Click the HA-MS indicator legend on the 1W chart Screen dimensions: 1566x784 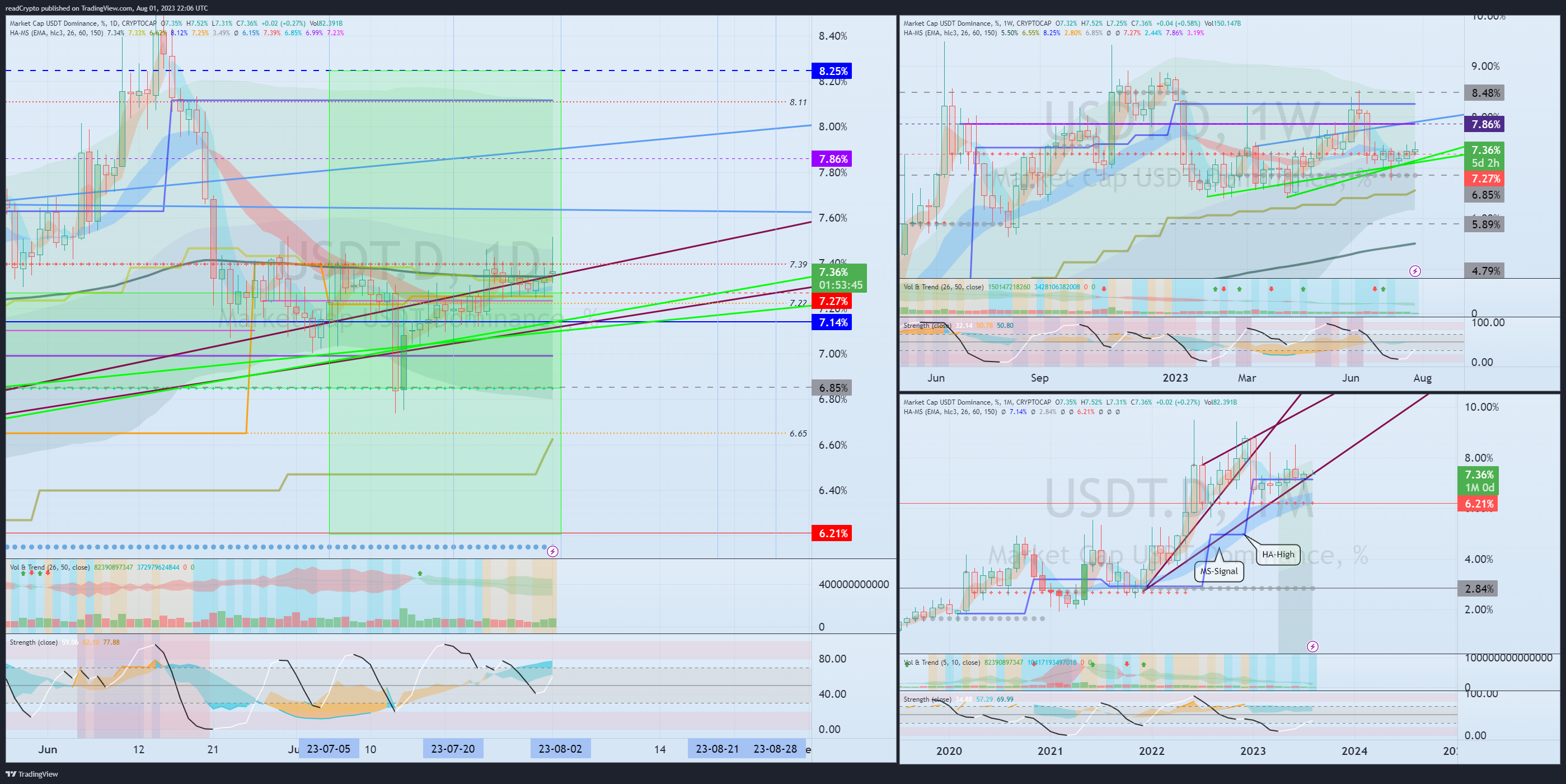(x=950, y=33)
